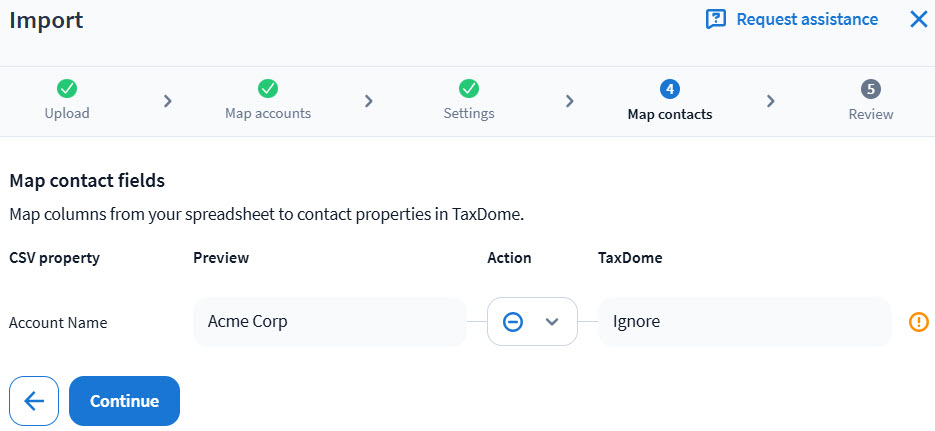Click the step 4 number badge
935x431 pixels.
[x=670, y=89]
